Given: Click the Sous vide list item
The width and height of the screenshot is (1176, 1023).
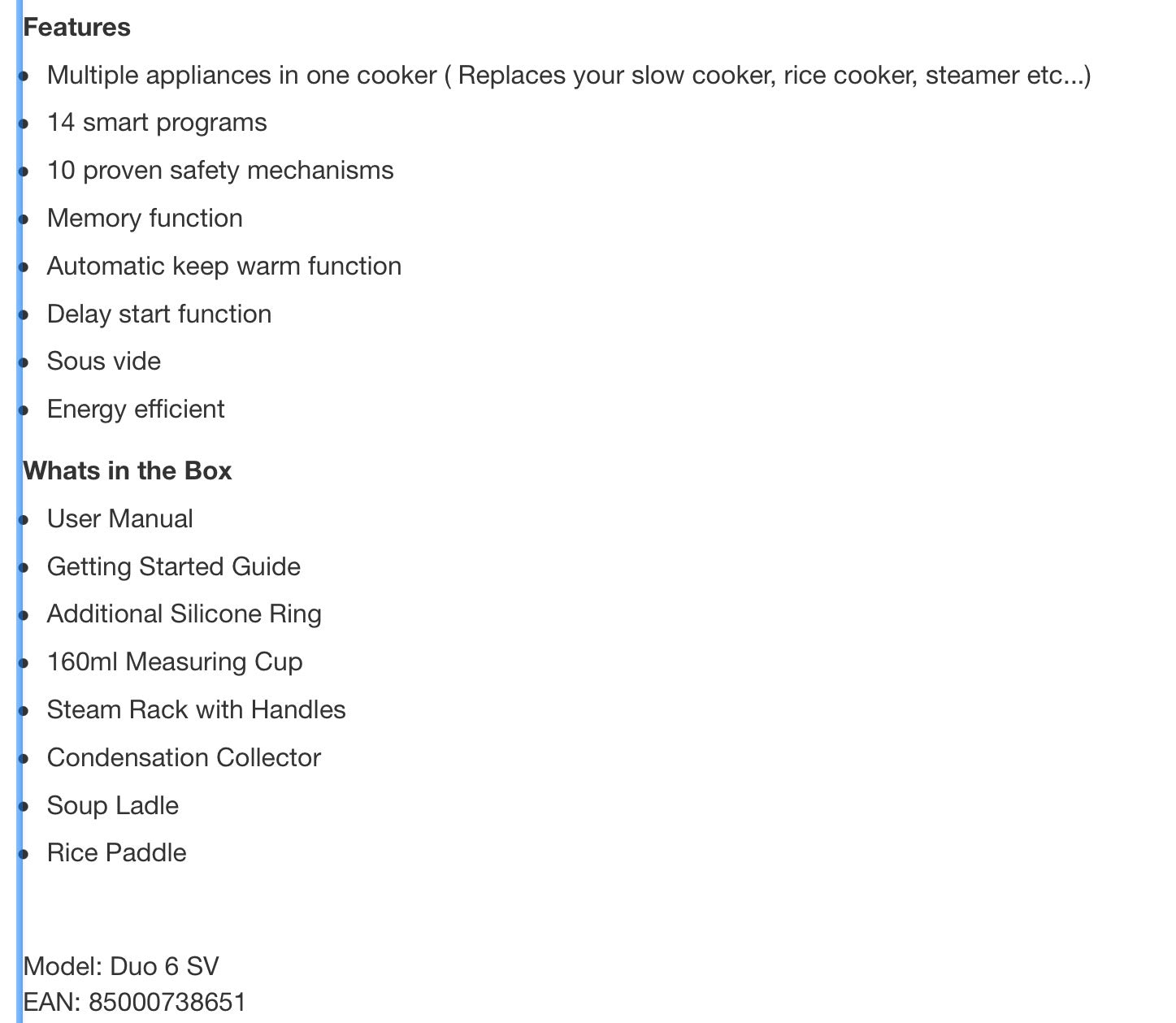Looking at the screenshot, I should click(x=104, y=362).
